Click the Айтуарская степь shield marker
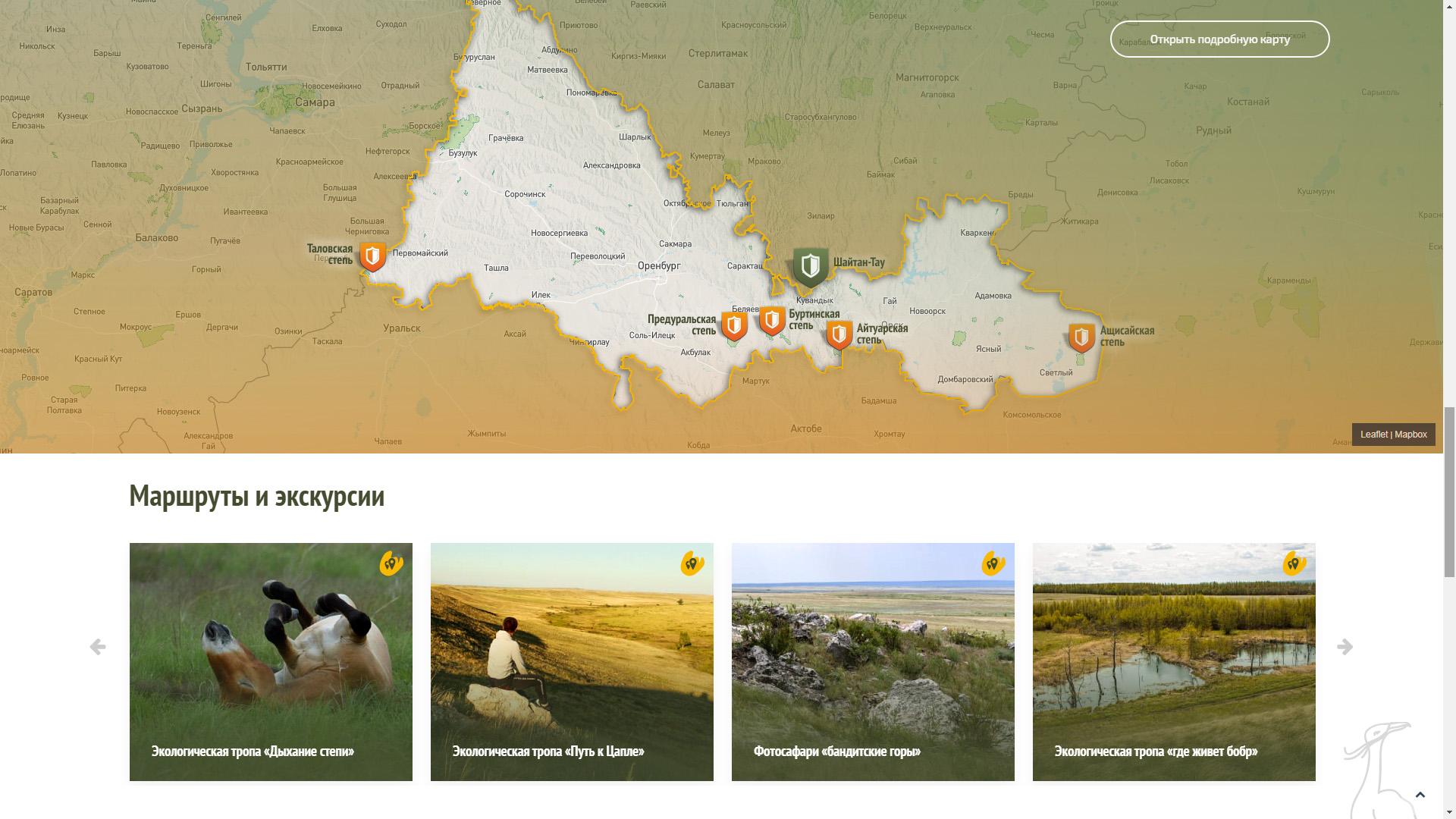1456x819 pixels. click(x=839, y=334)
